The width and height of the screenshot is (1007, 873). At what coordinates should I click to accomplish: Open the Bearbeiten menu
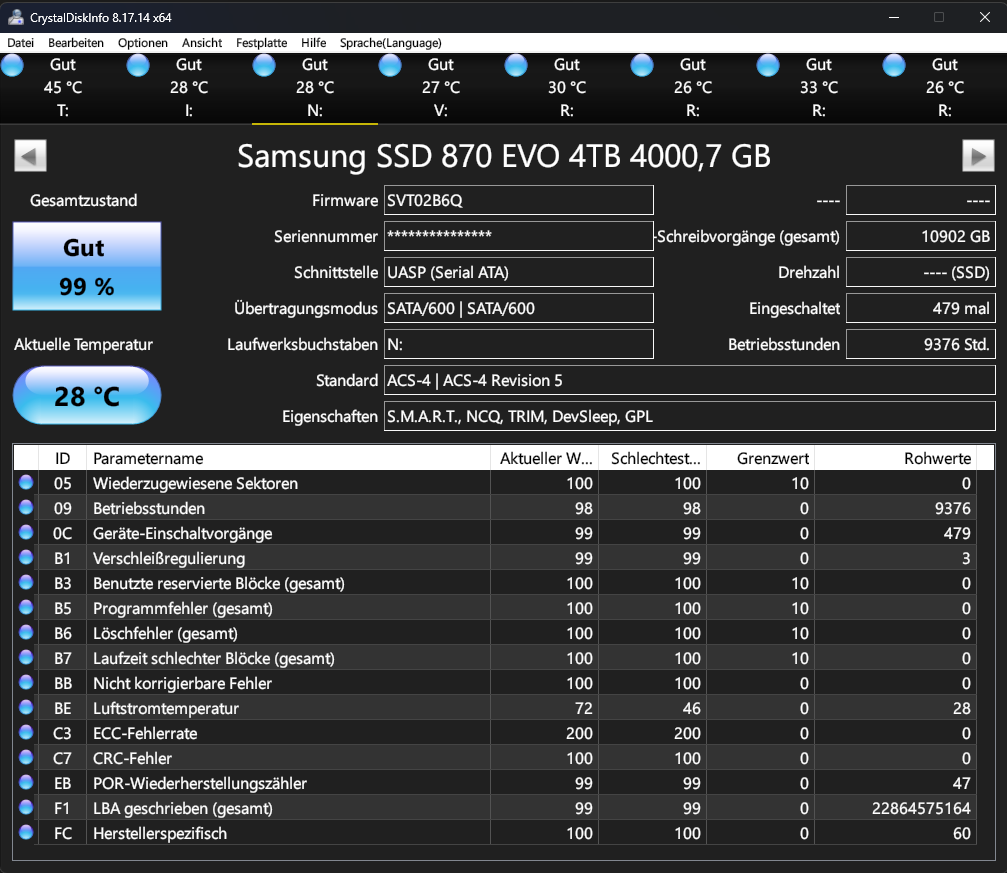click(x=76, y=43)
